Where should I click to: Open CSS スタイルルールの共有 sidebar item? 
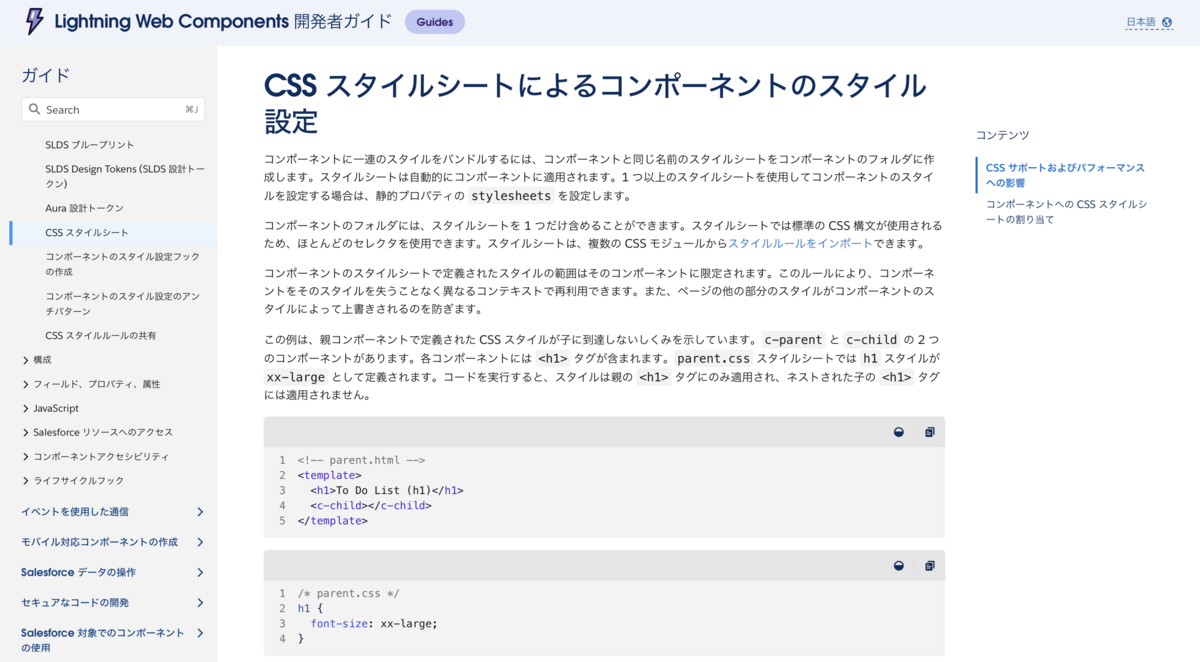click(101, 336)
